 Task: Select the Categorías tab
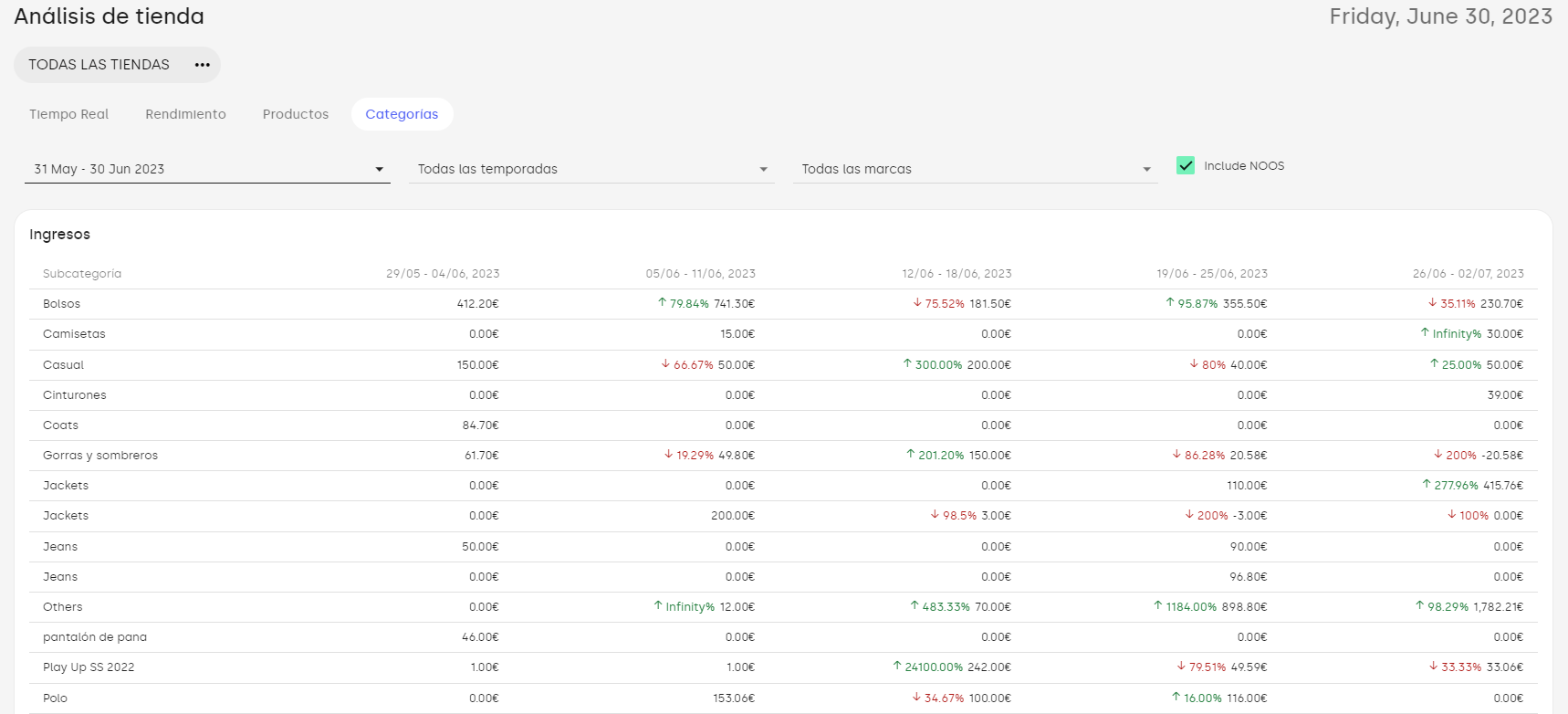tap(402, 114)
